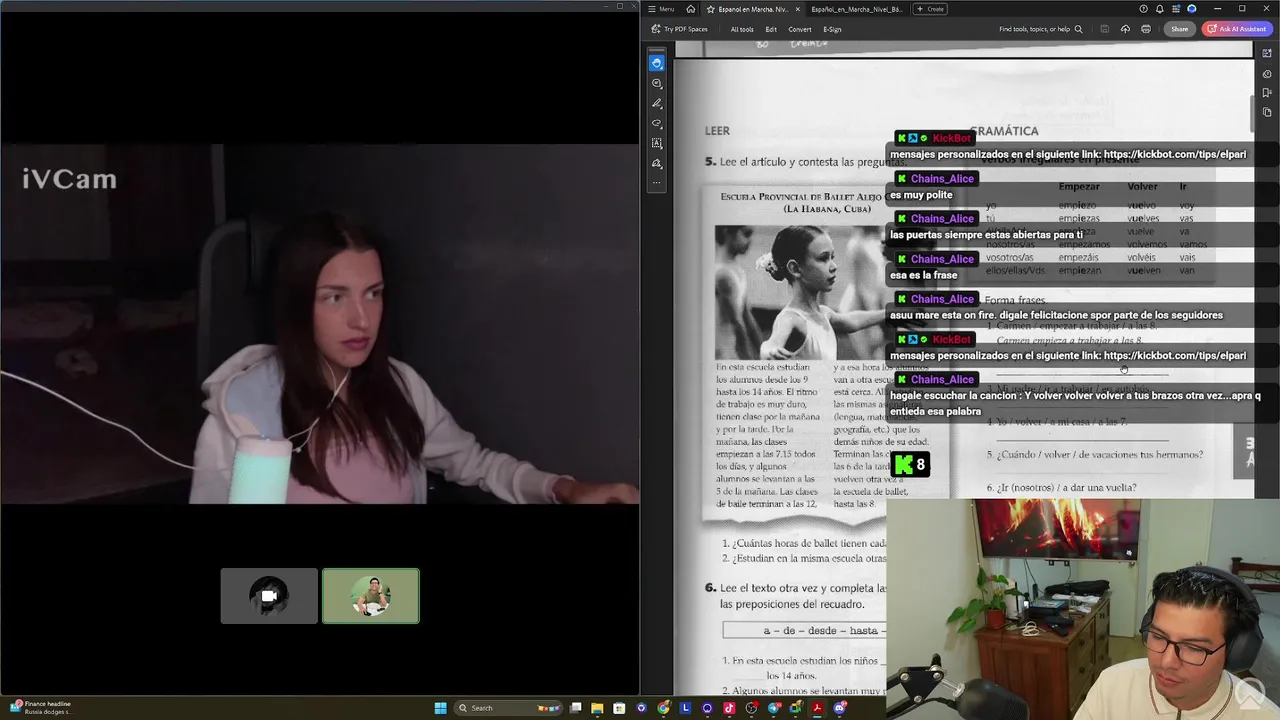Open Discord from taskbar
The image size is (1280, 720).
(x=840, y=708)
